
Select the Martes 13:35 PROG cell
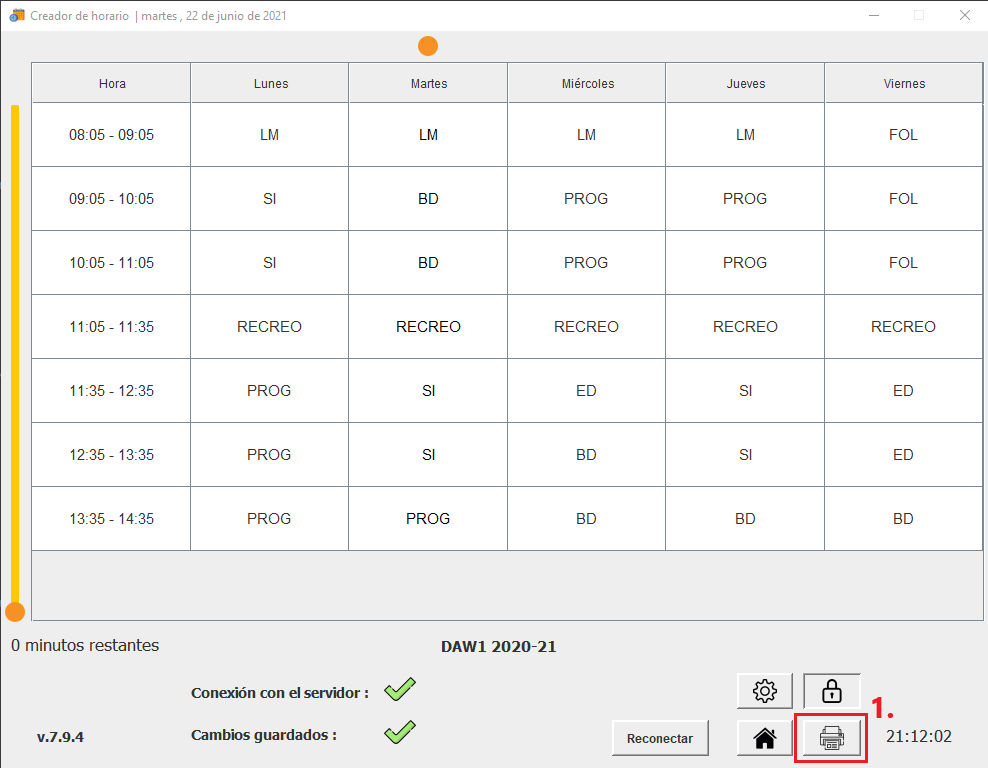click(x=428, y=519)
